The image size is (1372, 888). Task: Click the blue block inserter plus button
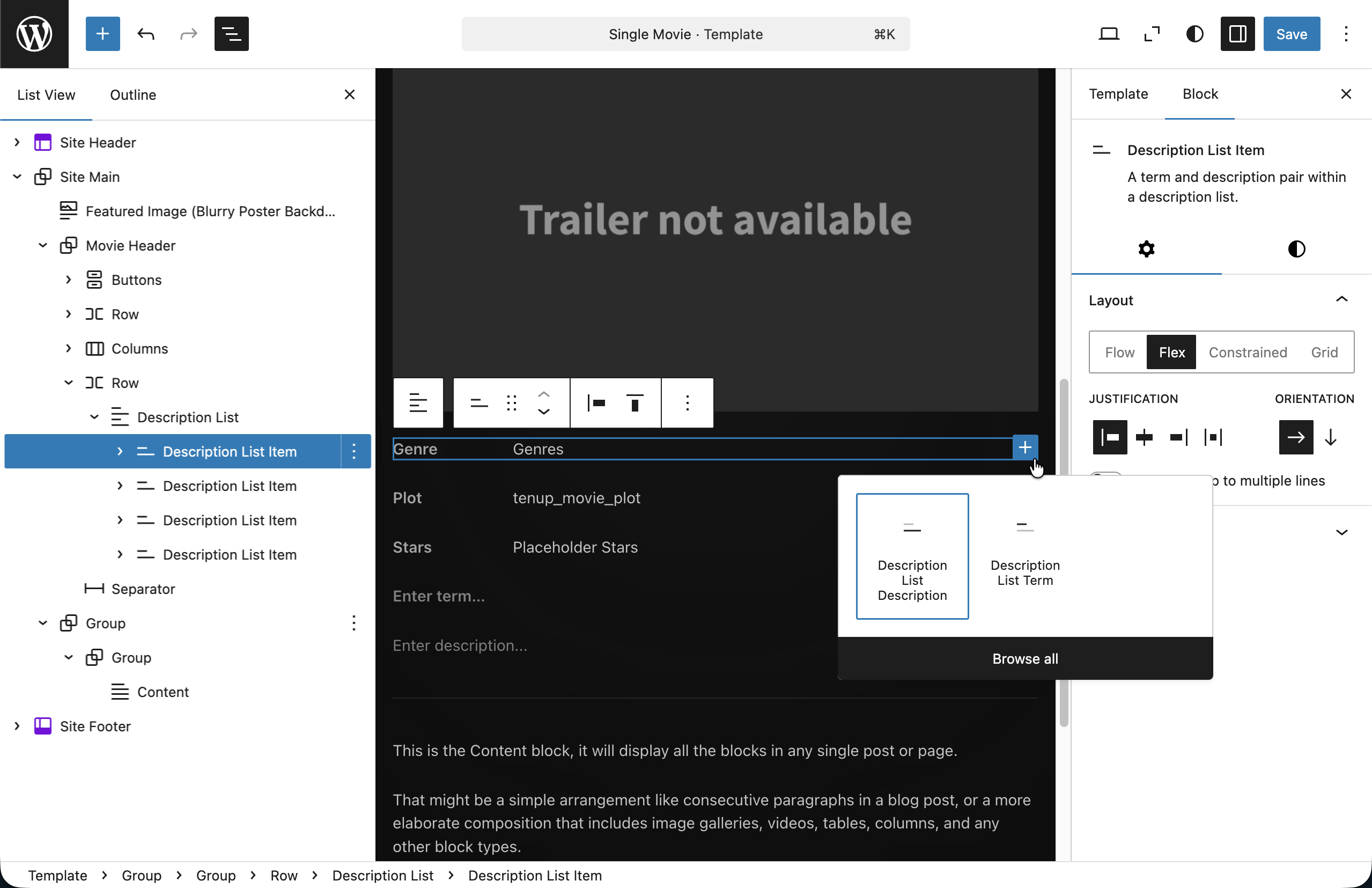pyautogui.click(x=102, y=34)
